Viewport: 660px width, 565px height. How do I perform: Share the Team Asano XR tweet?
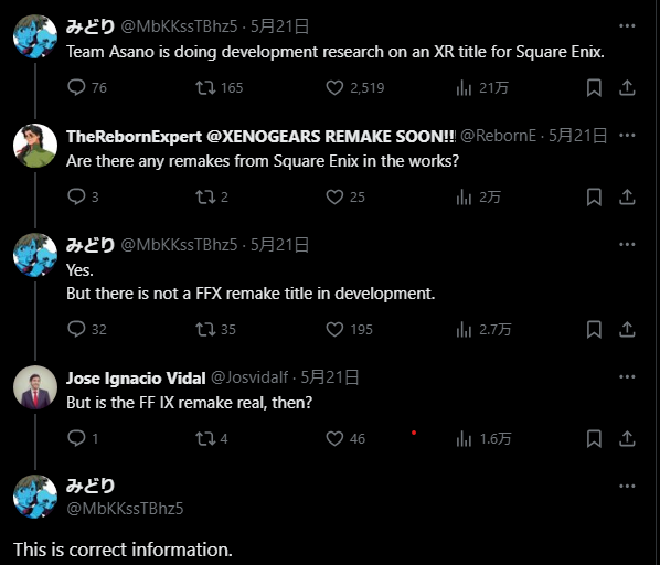point(627,88)
